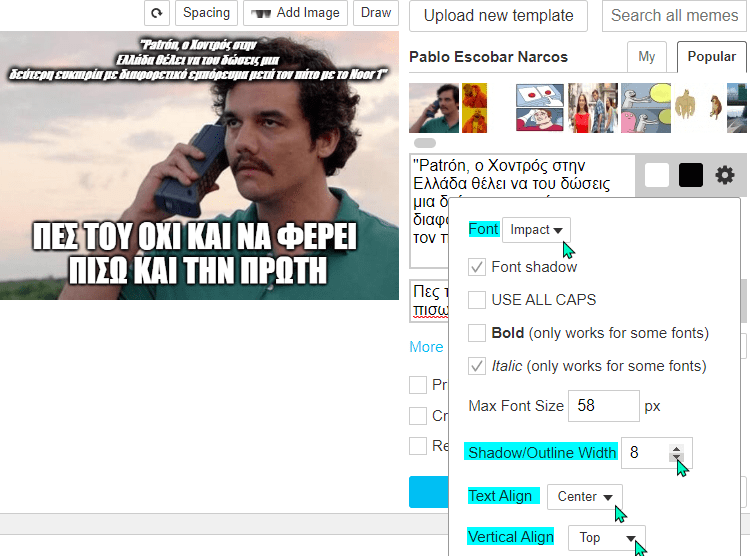Focus the Search all memes field

click(x=674, y=16)
